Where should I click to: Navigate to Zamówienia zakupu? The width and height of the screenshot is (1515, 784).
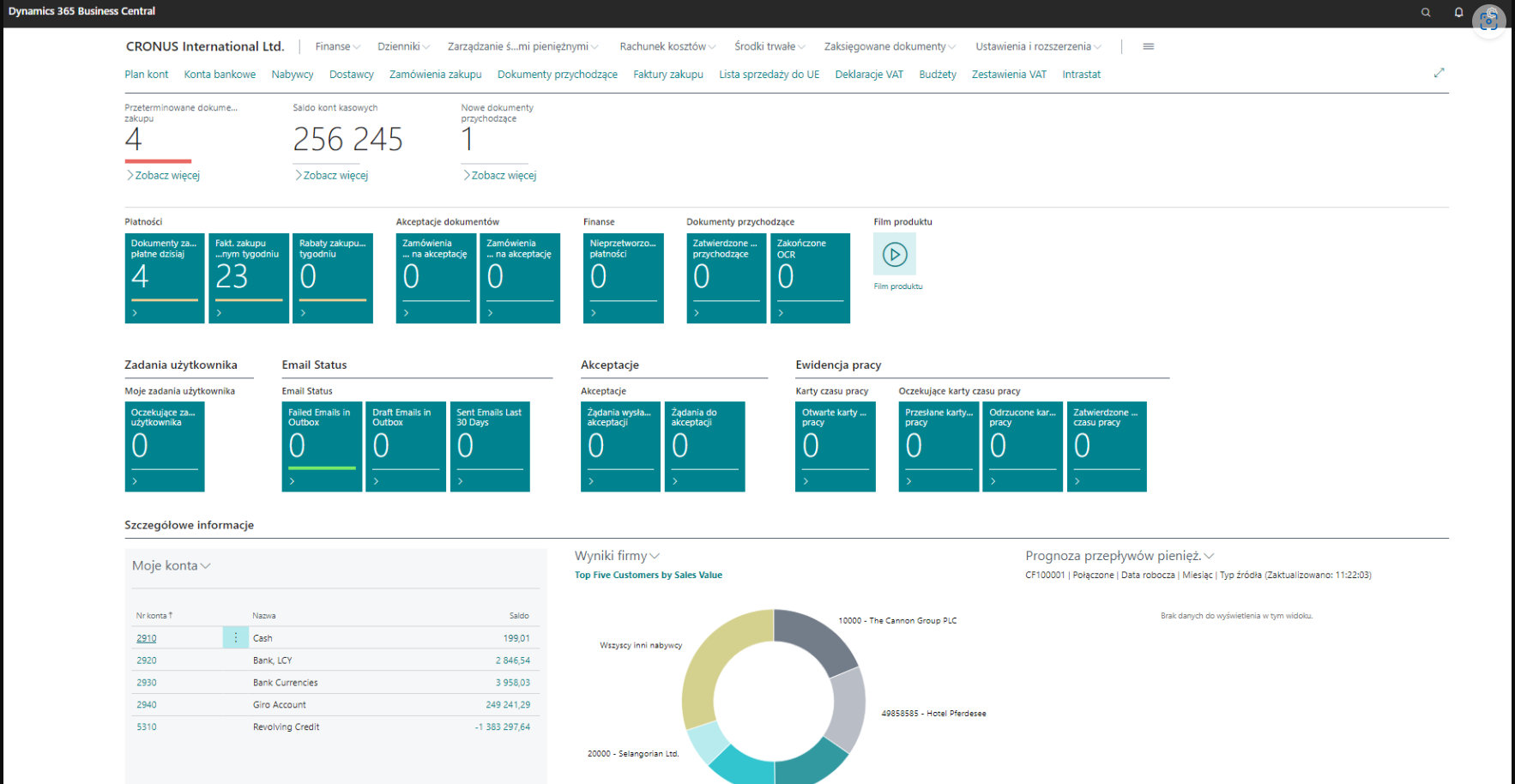(436, 75)
